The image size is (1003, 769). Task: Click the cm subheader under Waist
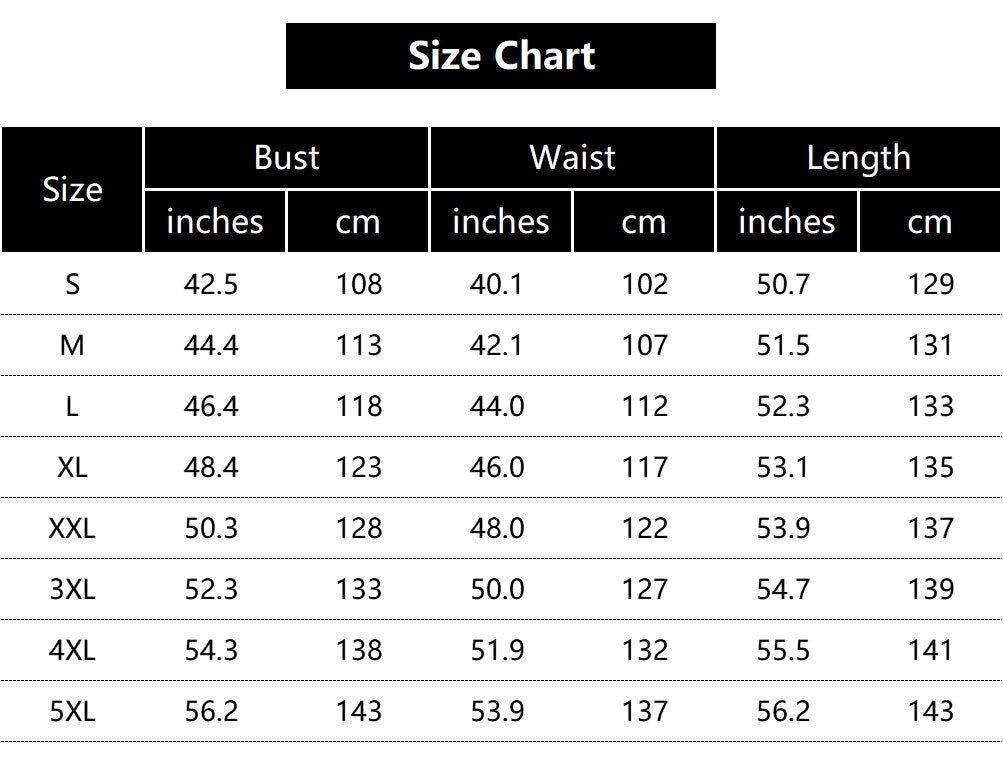point(643,222)
